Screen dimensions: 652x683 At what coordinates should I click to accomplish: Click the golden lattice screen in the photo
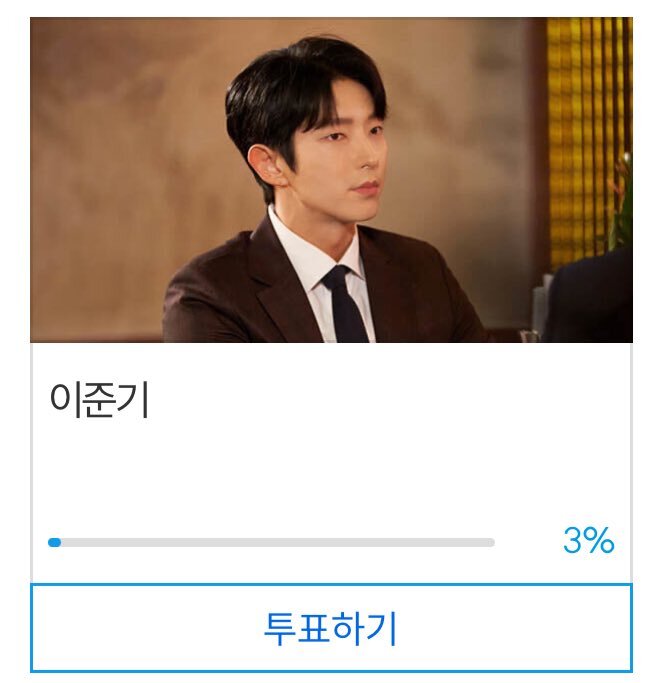pyautogui.click(x=588, y=139)
